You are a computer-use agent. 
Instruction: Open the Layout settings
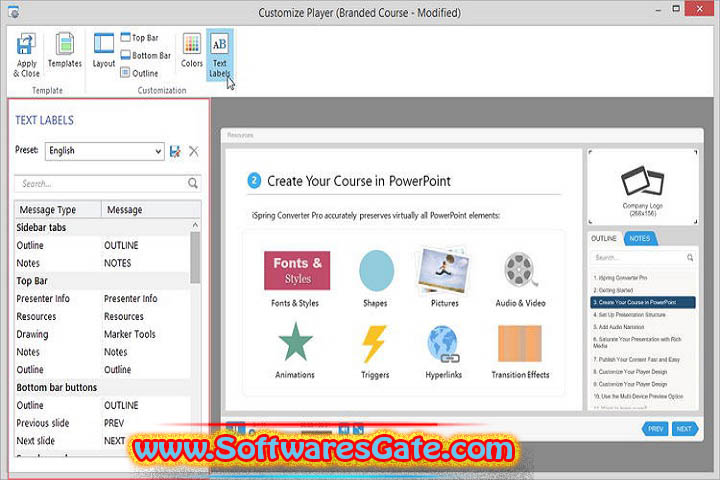click(104, 51)
